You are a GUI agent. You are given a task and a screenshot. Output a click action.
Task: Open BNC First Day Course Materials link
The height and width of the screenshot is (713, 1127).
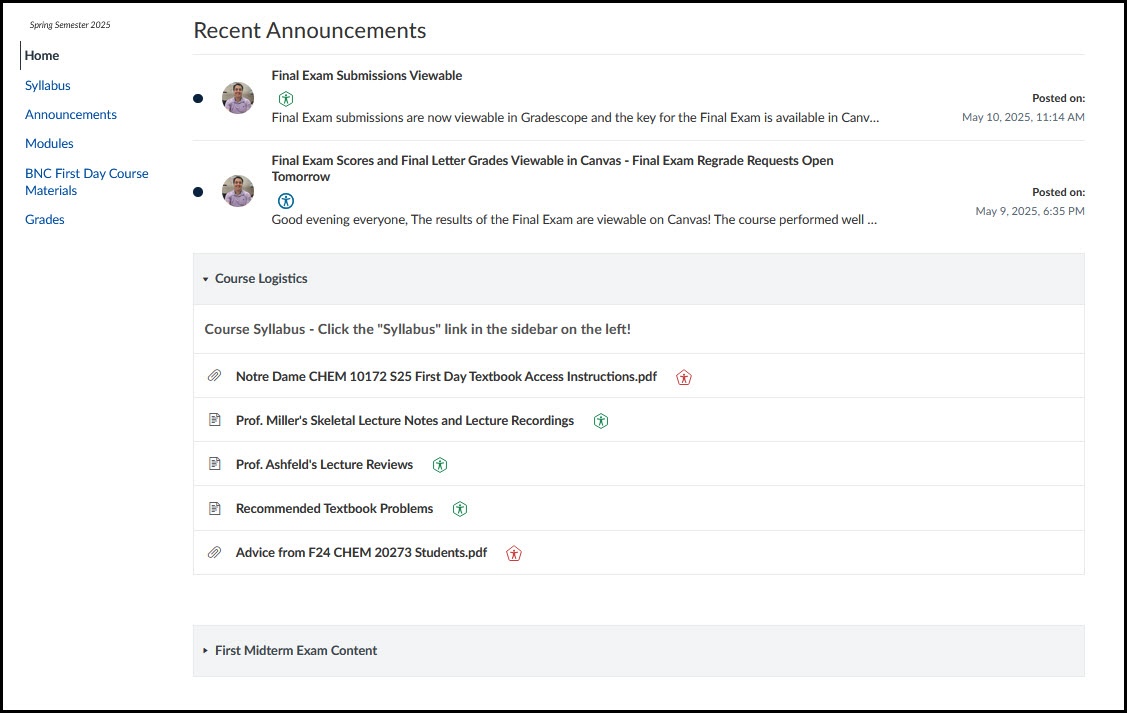pyautogui.click(x=86, y=182)
